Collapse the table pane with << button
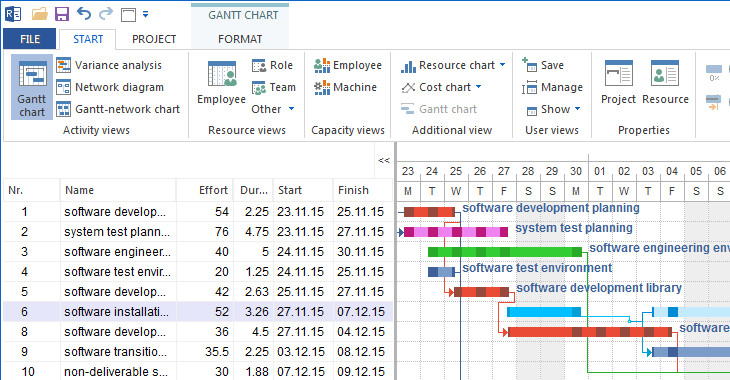The image size is (730, 380). [x=384, y=160]
